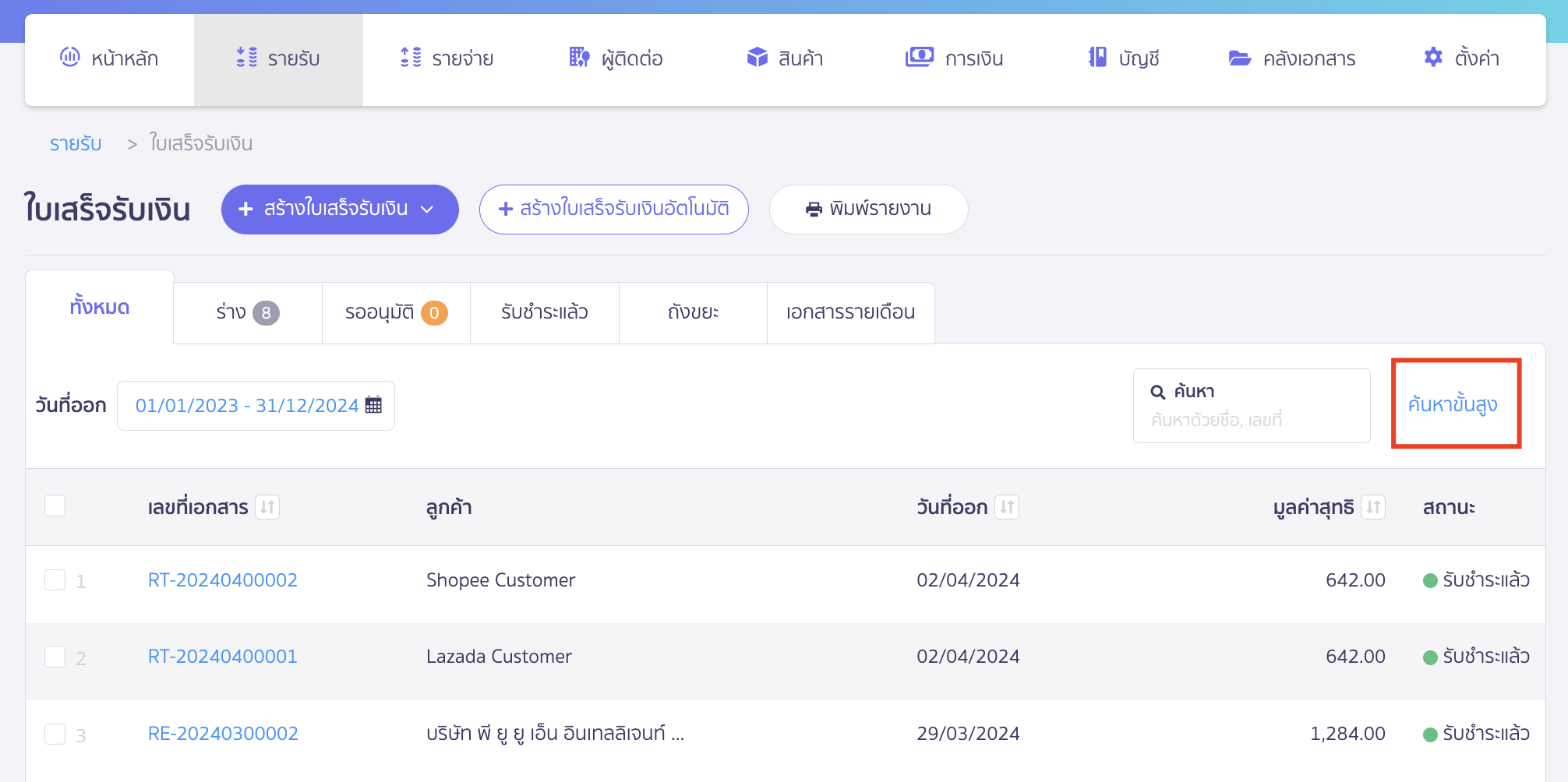1568x782 pixels.
Task: Click the magnifier search icon
Action: 1158,392
